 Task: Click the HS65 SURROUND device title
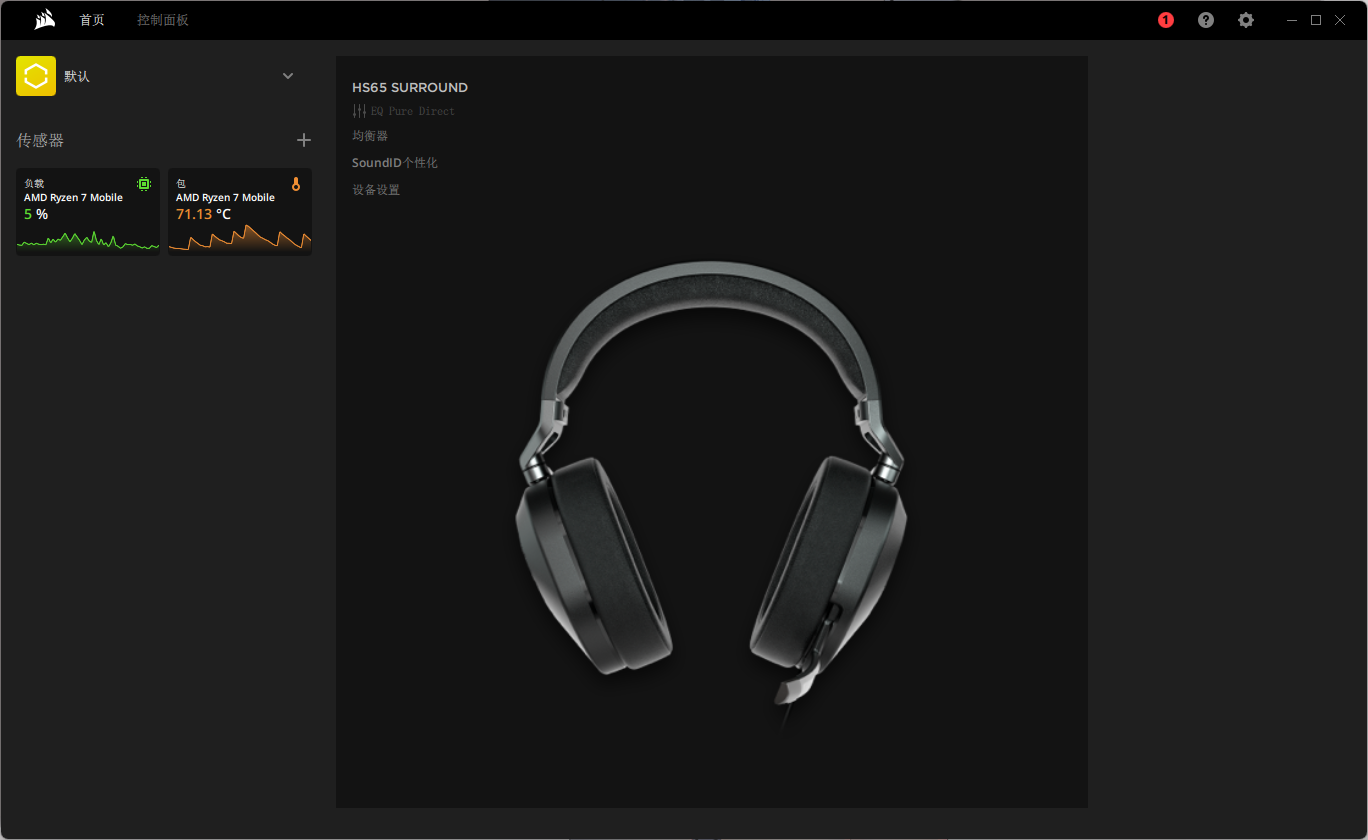pyautogui.click(x=410, y=88)
